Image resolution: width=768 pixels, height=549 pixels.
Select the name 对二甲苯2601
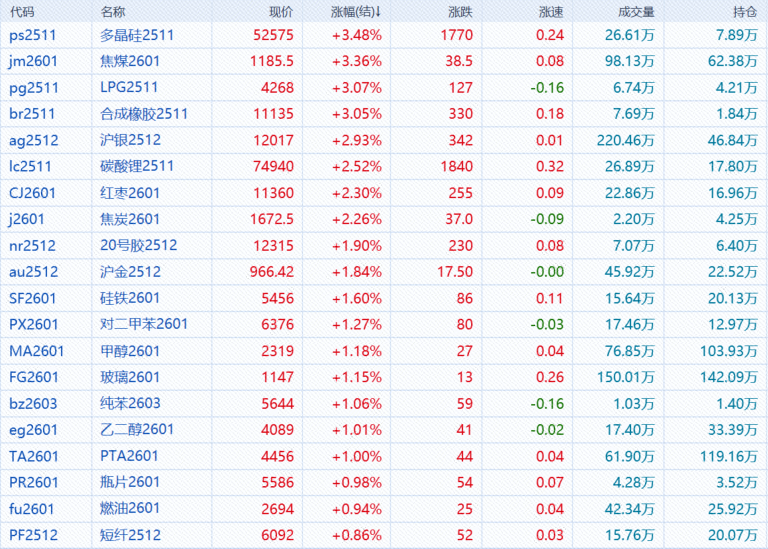144,324
